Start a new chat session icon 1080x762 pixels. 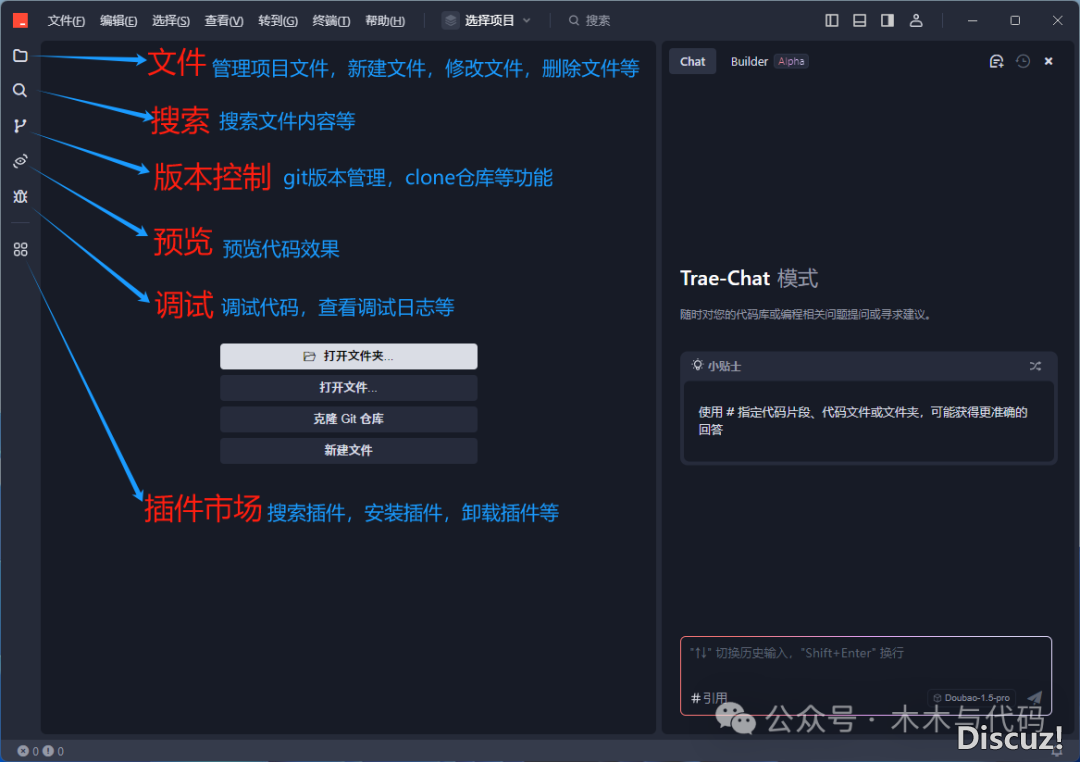[996, 61]
